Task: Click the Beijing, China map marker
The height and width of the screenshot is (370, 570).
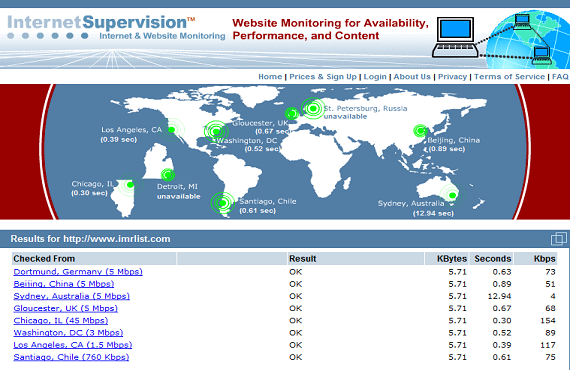Action: click(421, 131)
